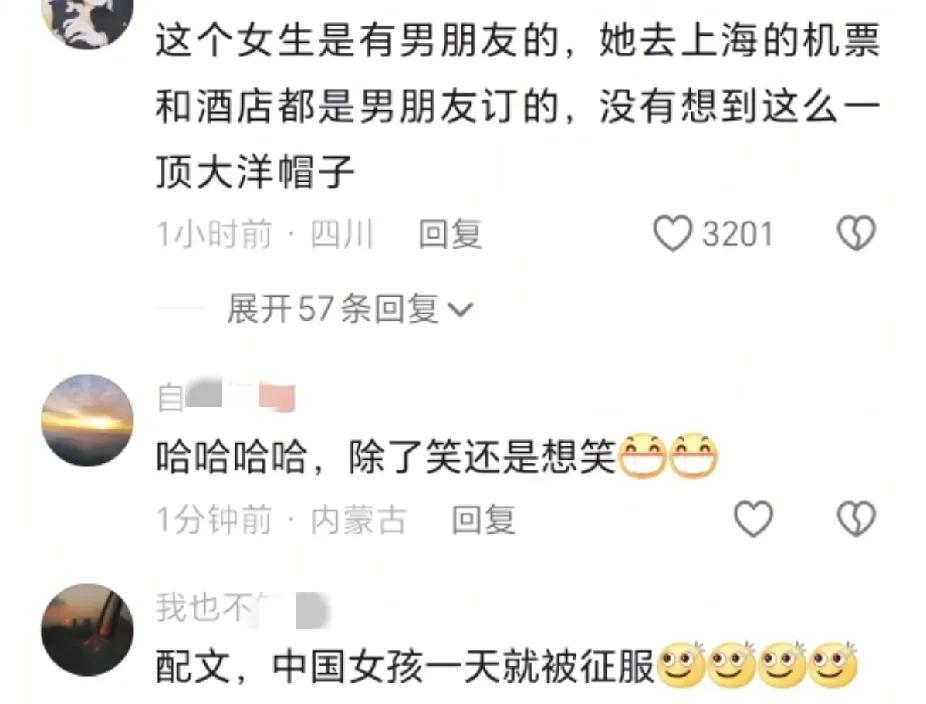Dislike the 四川 comment with broken heart

[856, 233]
